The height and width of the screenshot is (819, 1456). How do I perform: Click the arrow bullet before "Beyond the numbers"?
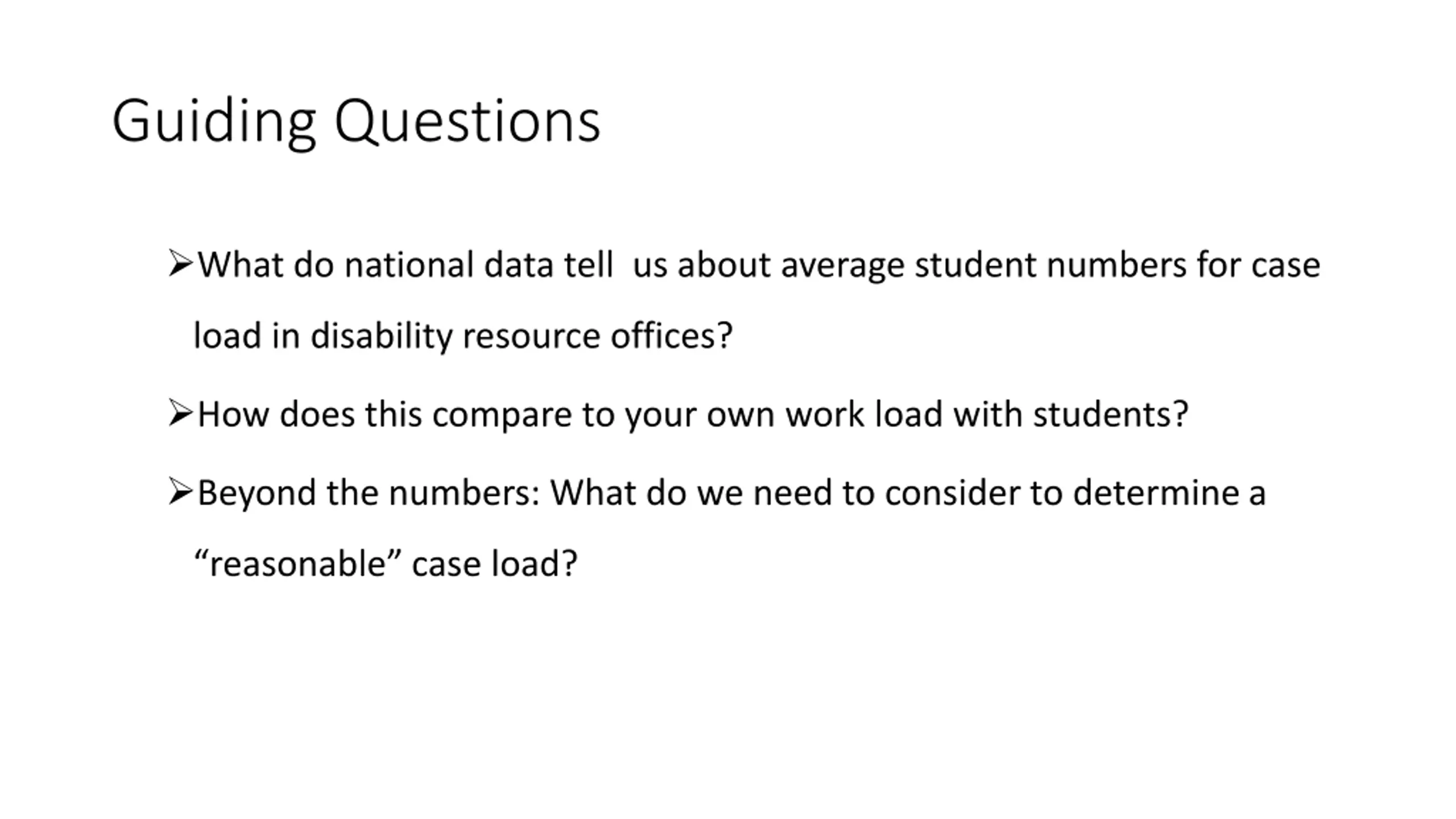[x=181, y=492]
